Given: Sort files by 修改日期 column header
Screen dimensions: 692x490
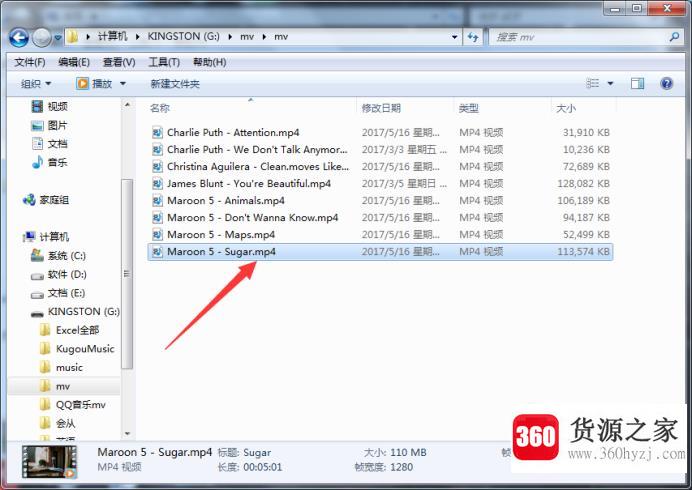Looking at the screenshot, I should 381,108.
